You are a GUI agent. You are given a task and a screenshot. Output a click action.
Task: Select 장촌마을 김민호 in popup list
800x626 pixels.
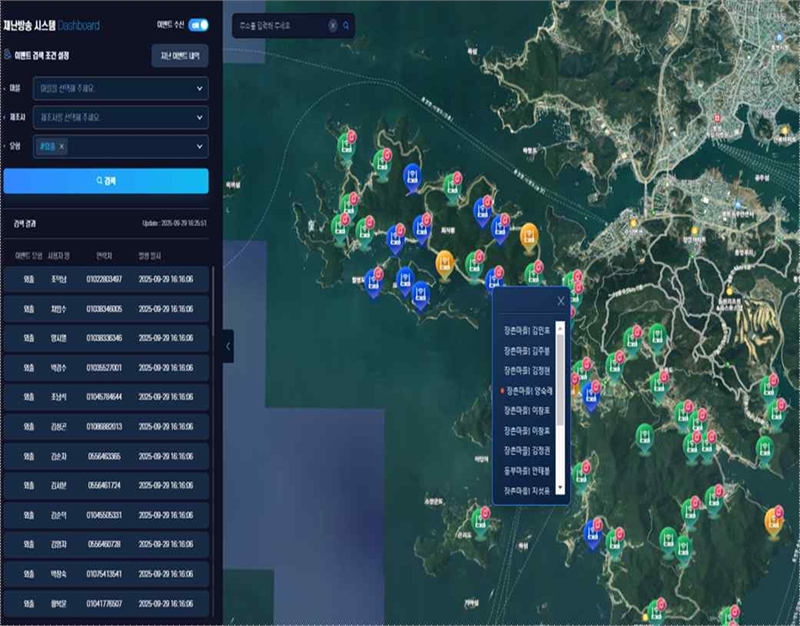point(526,327)
